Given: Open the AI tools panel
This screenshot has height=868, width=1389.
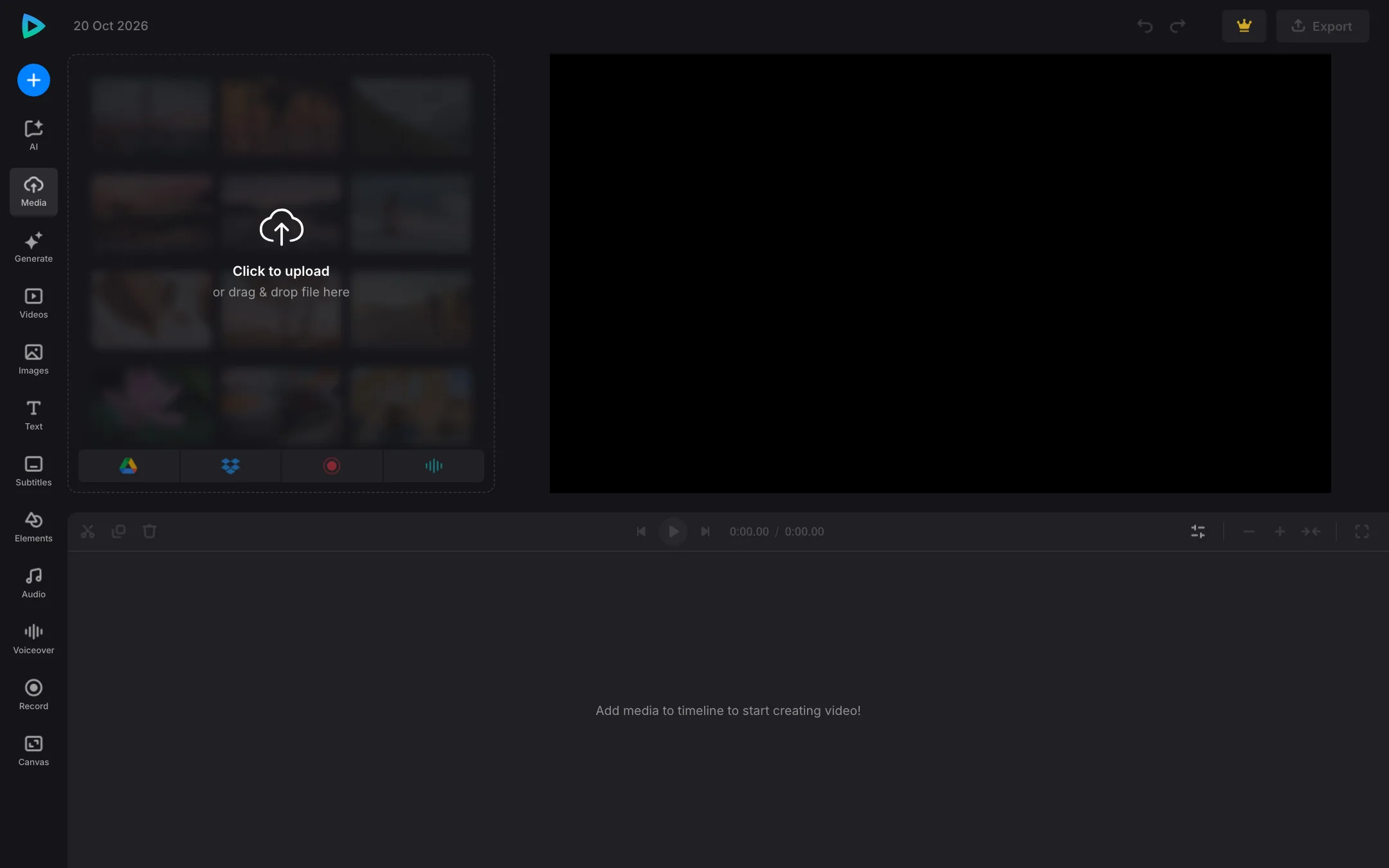Looking at the screenshot, I should (33, 135).
